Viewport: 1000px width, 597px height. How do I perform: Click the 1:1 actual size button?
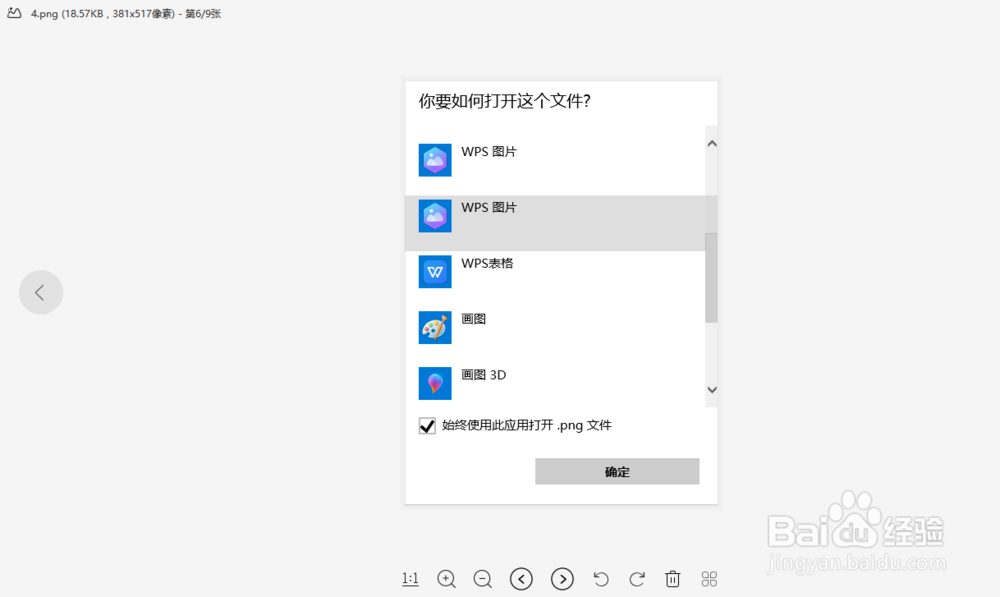click(x=410, y=579)
